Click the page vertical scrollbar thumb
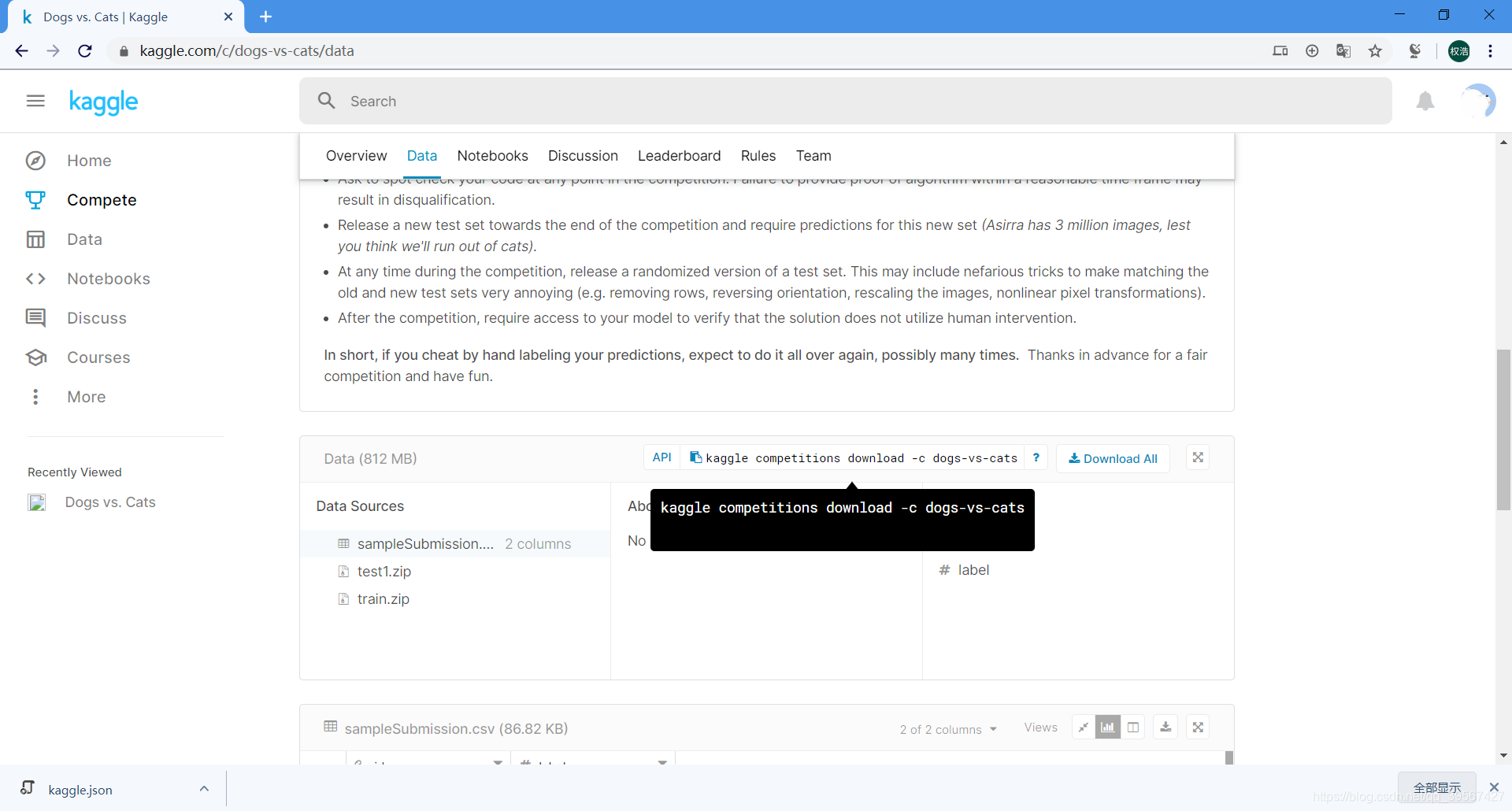 pyautogui.click(x=1503, y=429)
